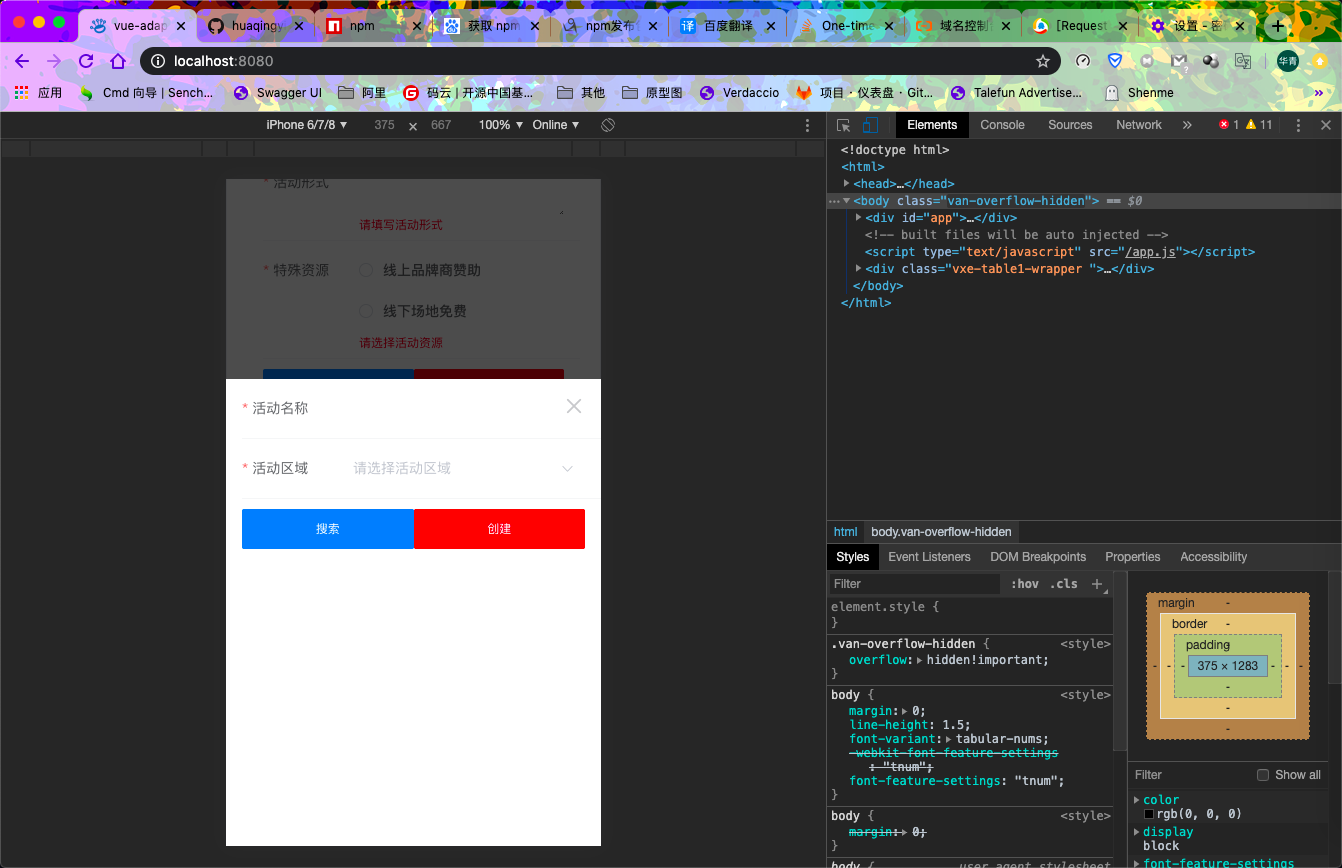Image resolution: width=1342 pixels, height=868 pixels.
Task: Open the user profile avatar
Action: click(x=1288, y=61)
